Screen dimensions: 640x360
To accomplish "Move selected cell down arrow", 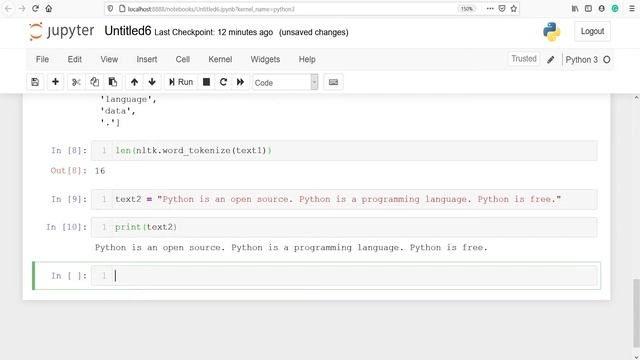I will coord(152,82).
